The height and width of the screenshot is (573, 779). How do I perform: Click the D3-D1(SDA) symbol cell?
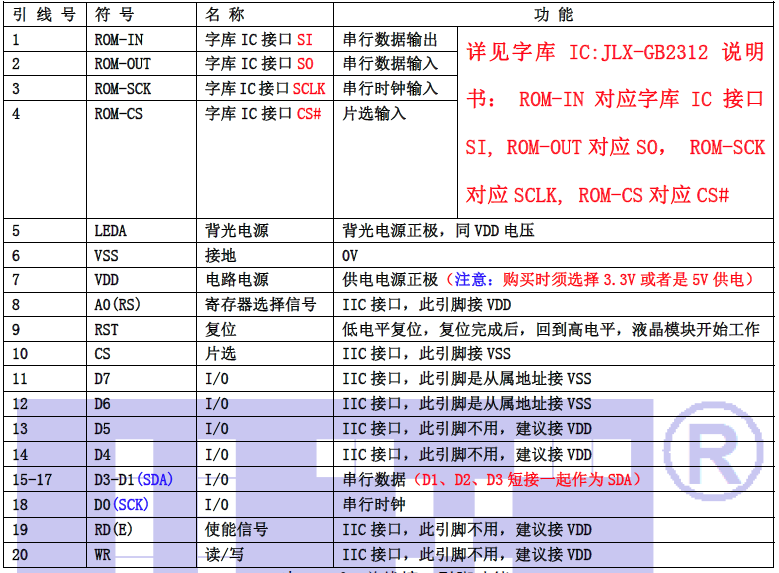pos(134,480)
